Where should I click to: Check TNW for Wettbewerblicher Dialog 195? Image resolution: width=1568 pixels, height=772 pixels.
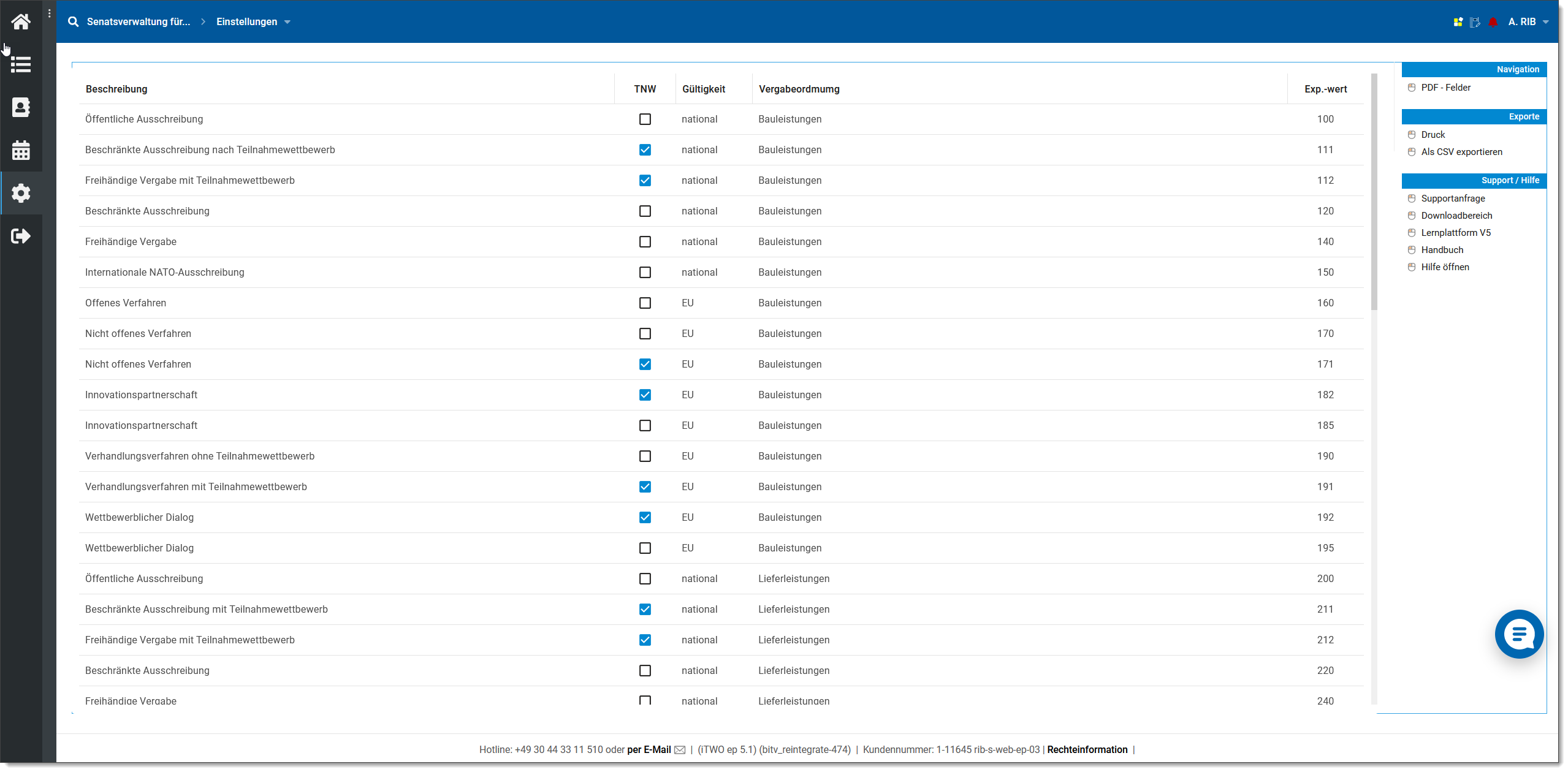pos(645,548)
